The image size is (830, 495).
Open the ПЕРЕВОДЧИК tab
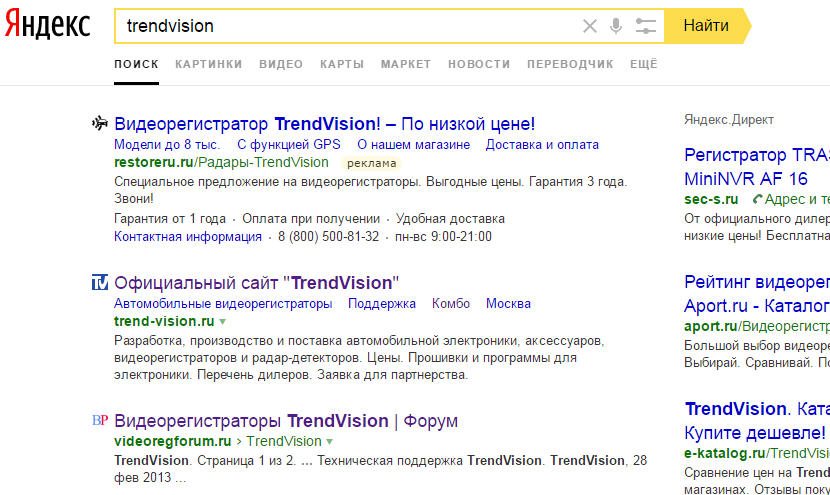pos(569,64)
